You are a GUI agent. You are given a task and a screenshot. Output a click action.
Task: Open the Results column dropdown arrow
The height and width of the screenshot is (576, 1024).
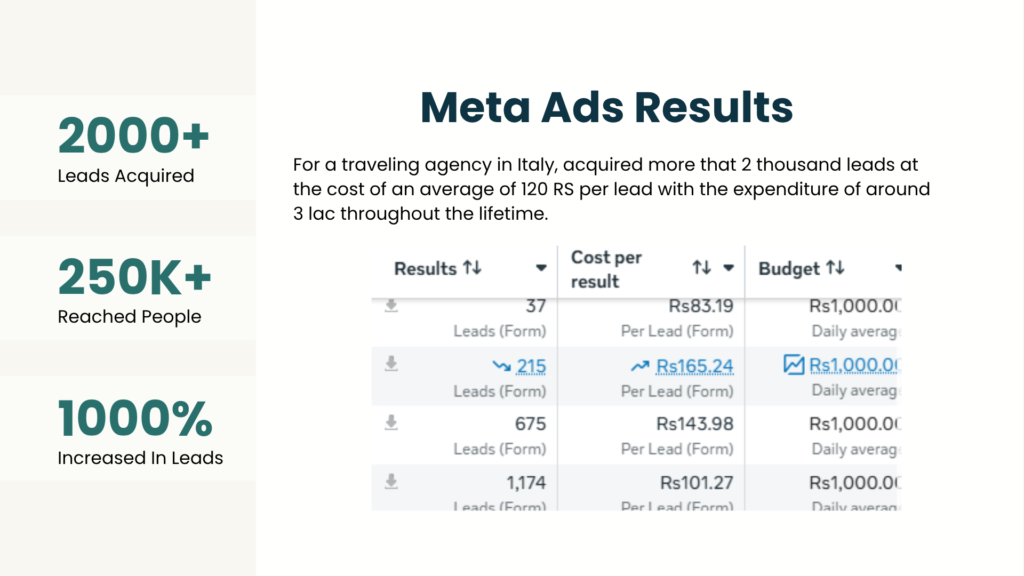tap(541, 268)
